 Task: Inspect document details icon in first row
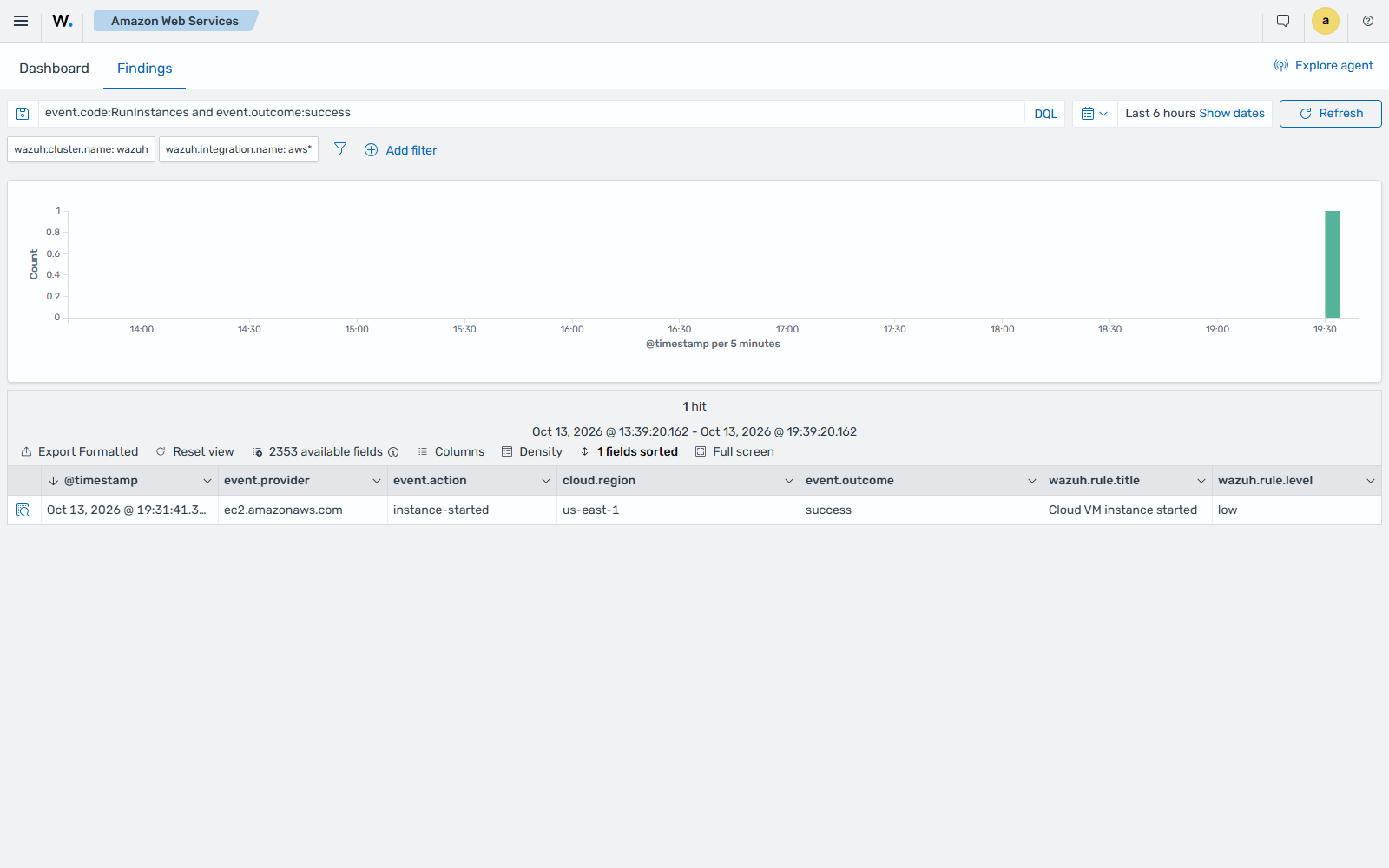[23, 510]
